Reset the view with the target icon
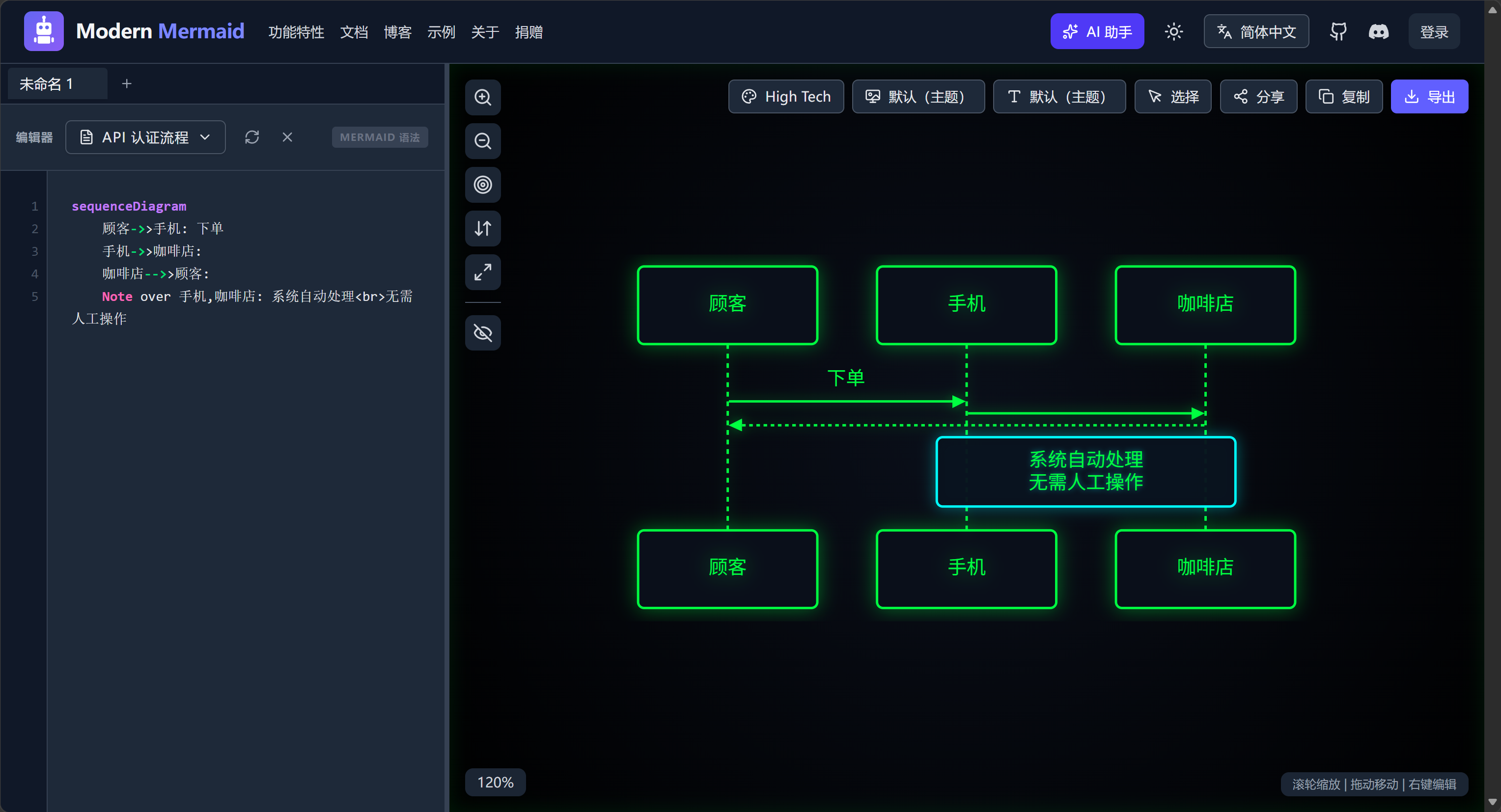 (x=482, y=185)
